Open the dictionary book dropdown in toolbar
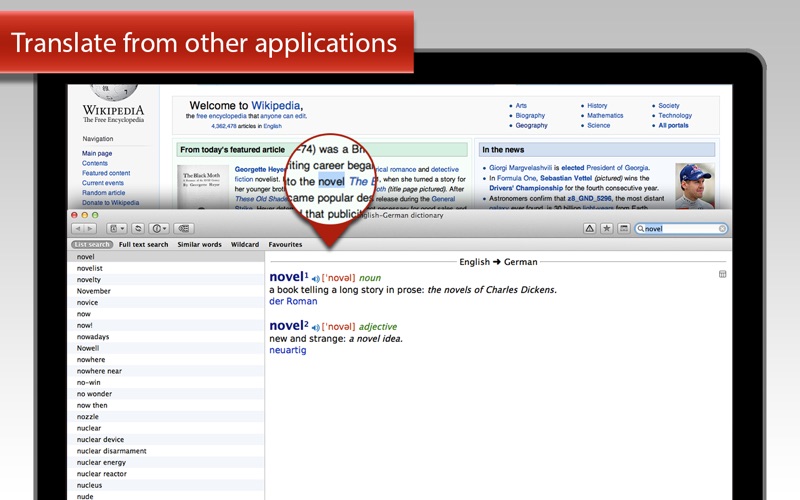The height and width of the screenshot is (500, 800). coord(115,229)
